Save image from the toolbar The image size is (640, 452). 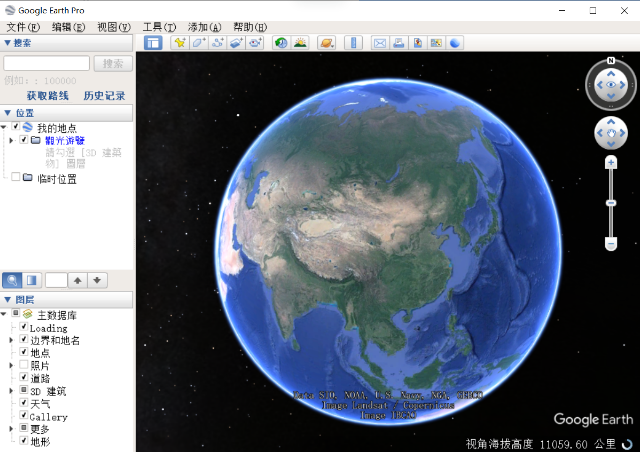[418, 43]
